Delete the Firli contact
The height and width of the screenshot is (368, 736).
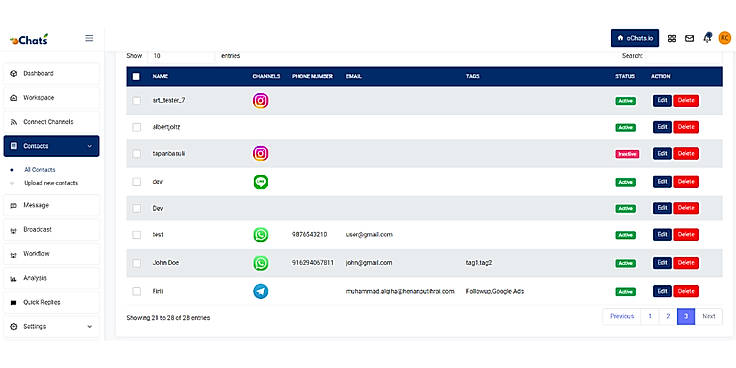click(686, 291)
